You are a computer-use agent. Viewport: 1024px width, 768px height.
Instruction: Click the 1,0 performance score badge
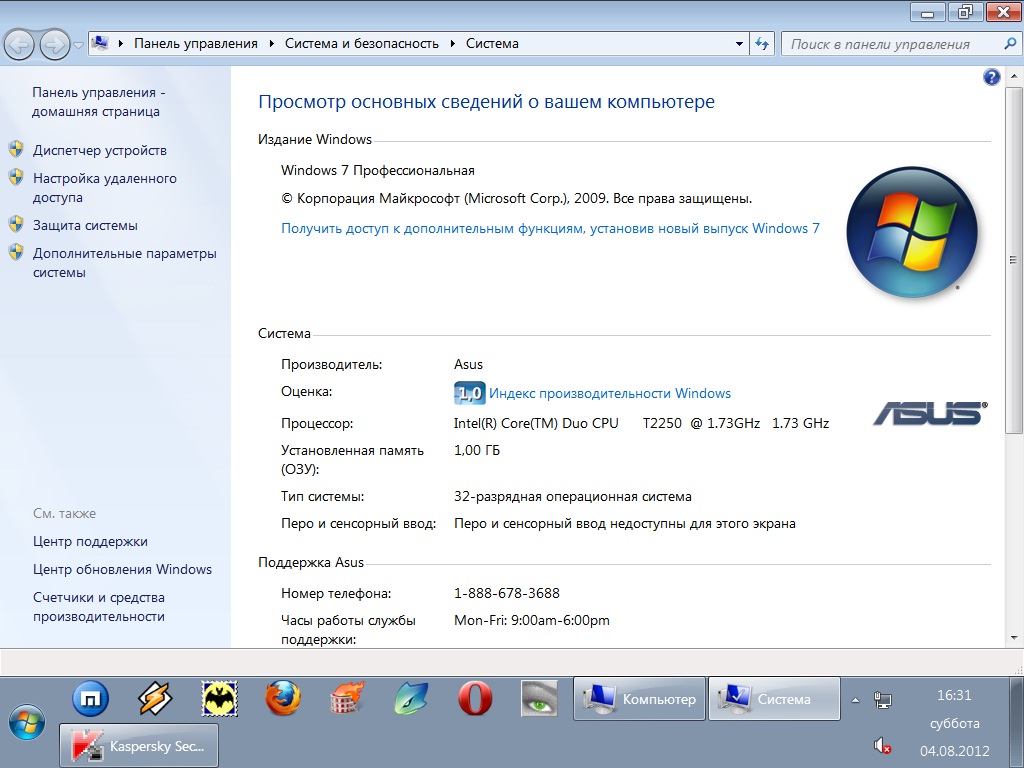click(x=470, y=393)
